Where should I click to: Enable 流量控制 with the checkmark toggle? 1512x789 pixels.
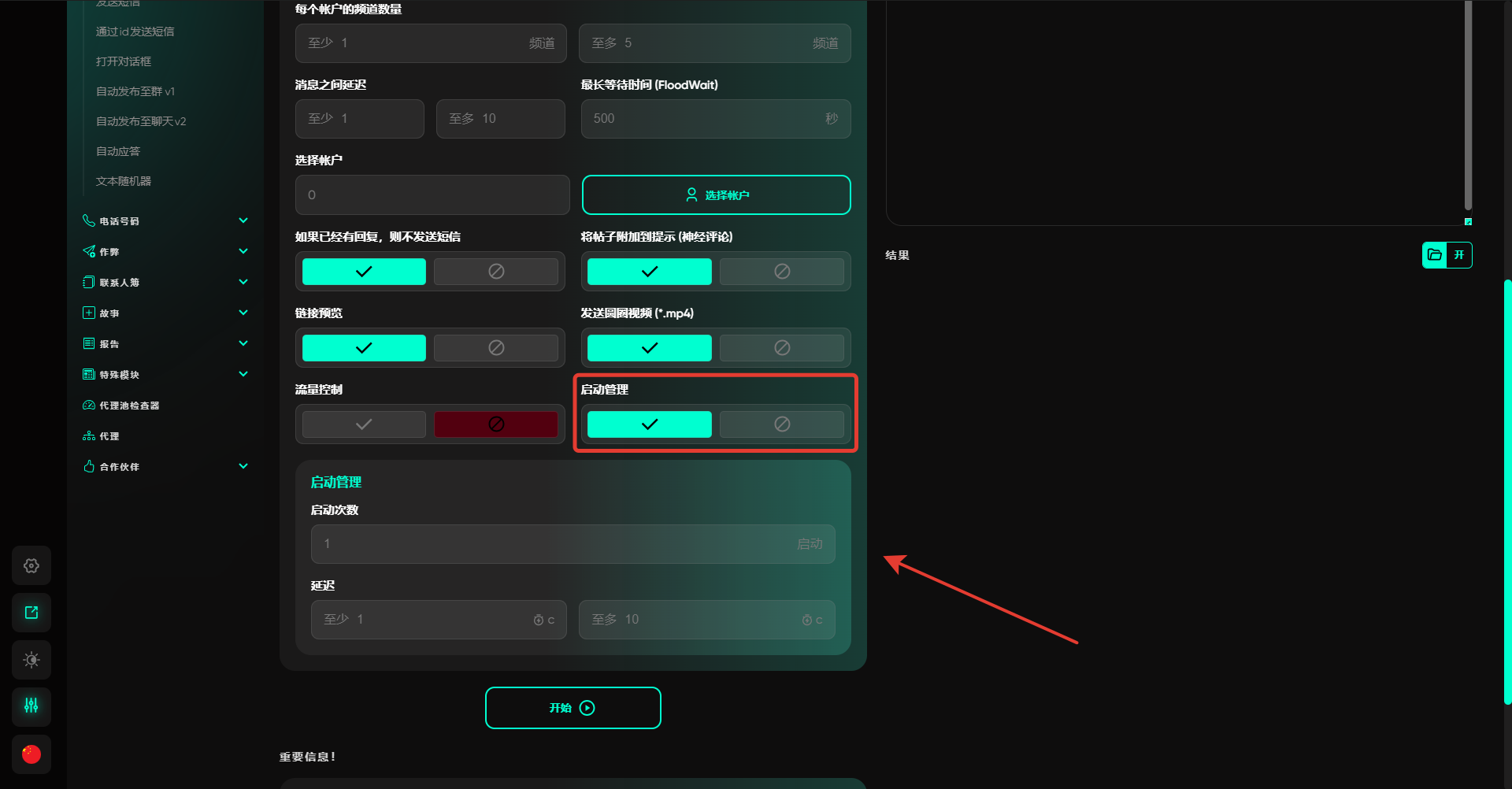point(364,424)
